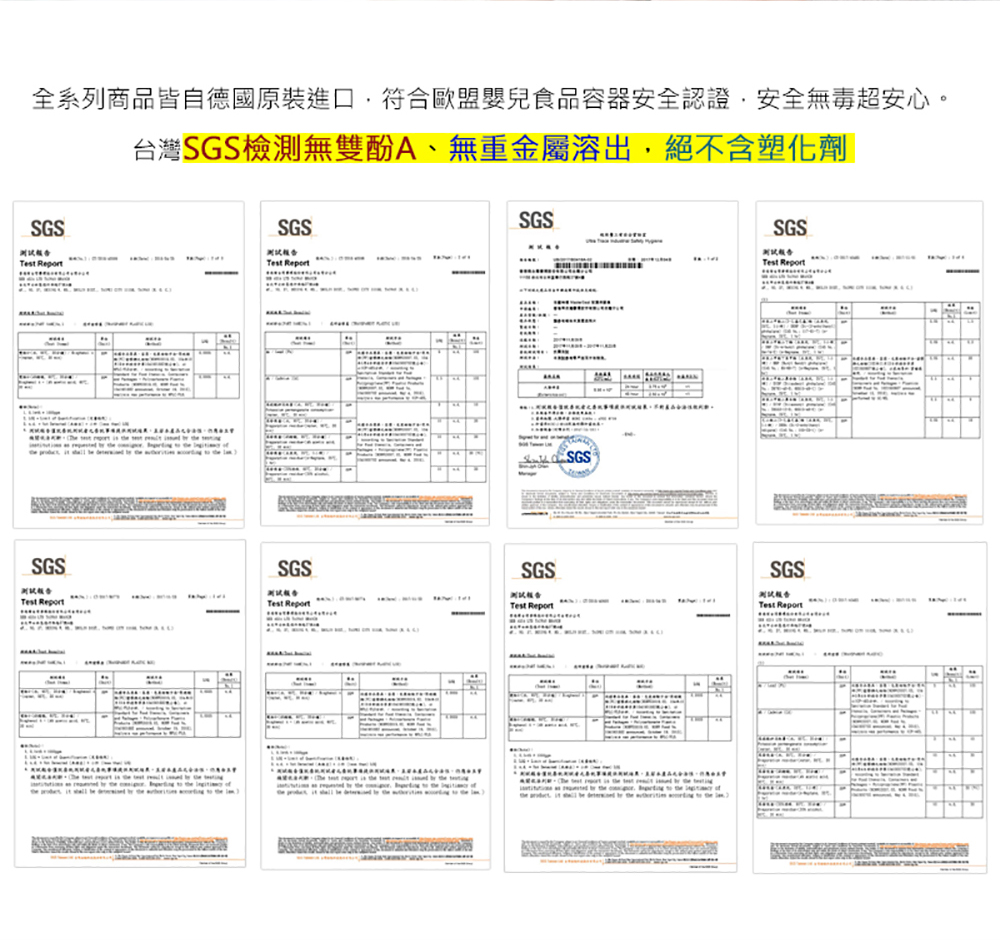The height and width of the screenshot is (940, 1000).
Task: Open the last SGS report in the bottom row
Action: tap(870, 708)
